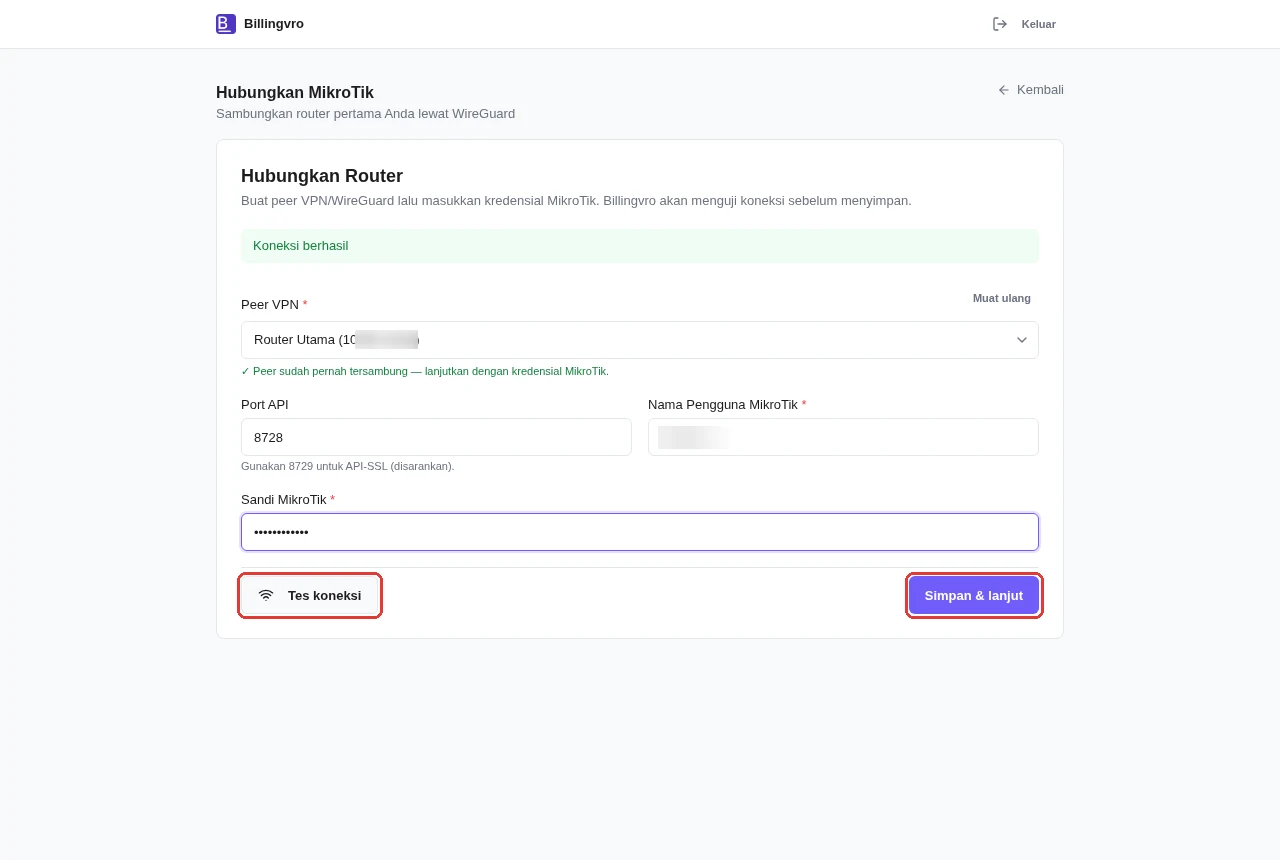Focus the Port API field showing 8728

coord(436,437)
